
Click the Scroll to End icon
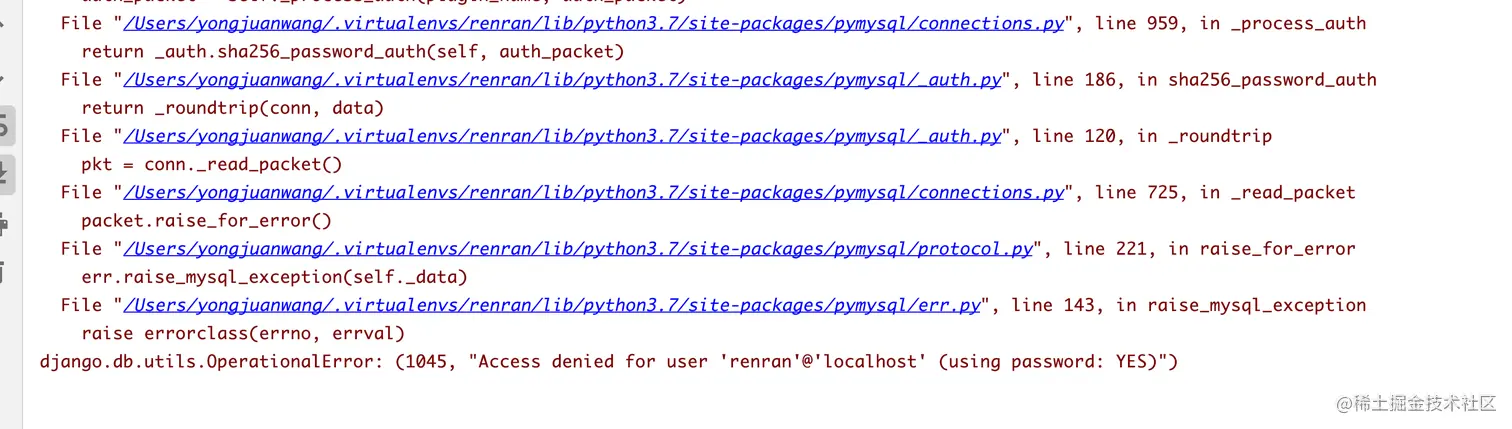tap(4, 175)
